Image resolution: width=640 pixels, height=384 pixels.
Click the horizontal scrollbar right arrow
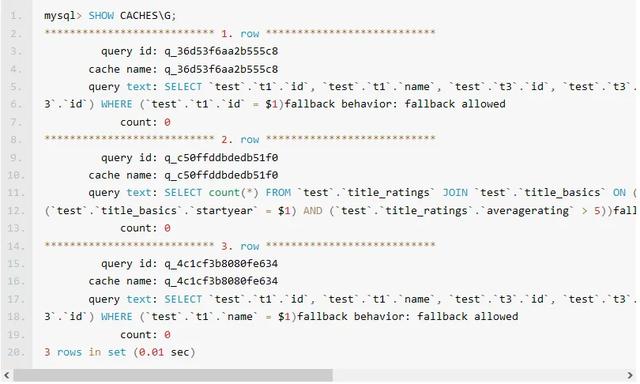tap(629, 375)
